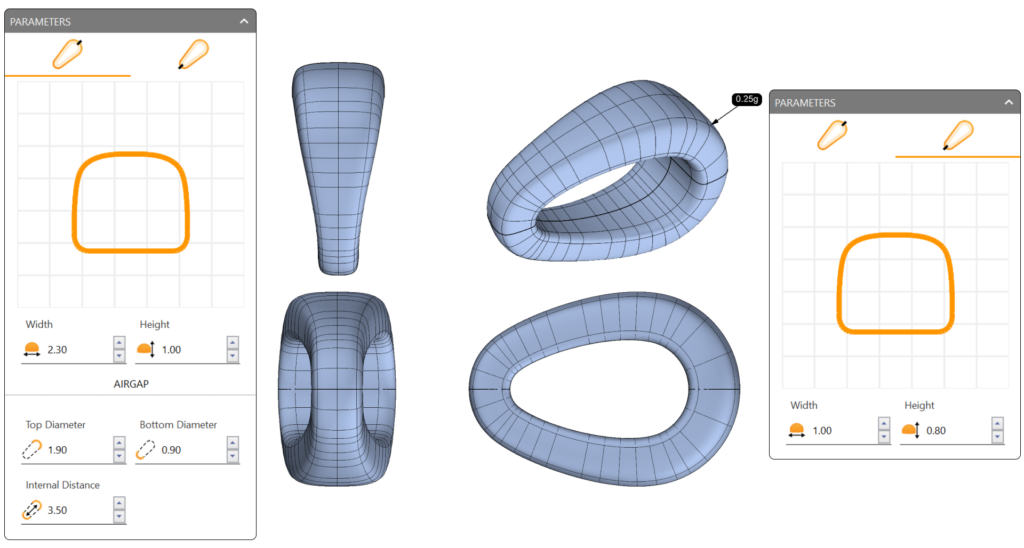
Task: Increase Internal Distance with up arrow
Action: click(x=119, y=506)
